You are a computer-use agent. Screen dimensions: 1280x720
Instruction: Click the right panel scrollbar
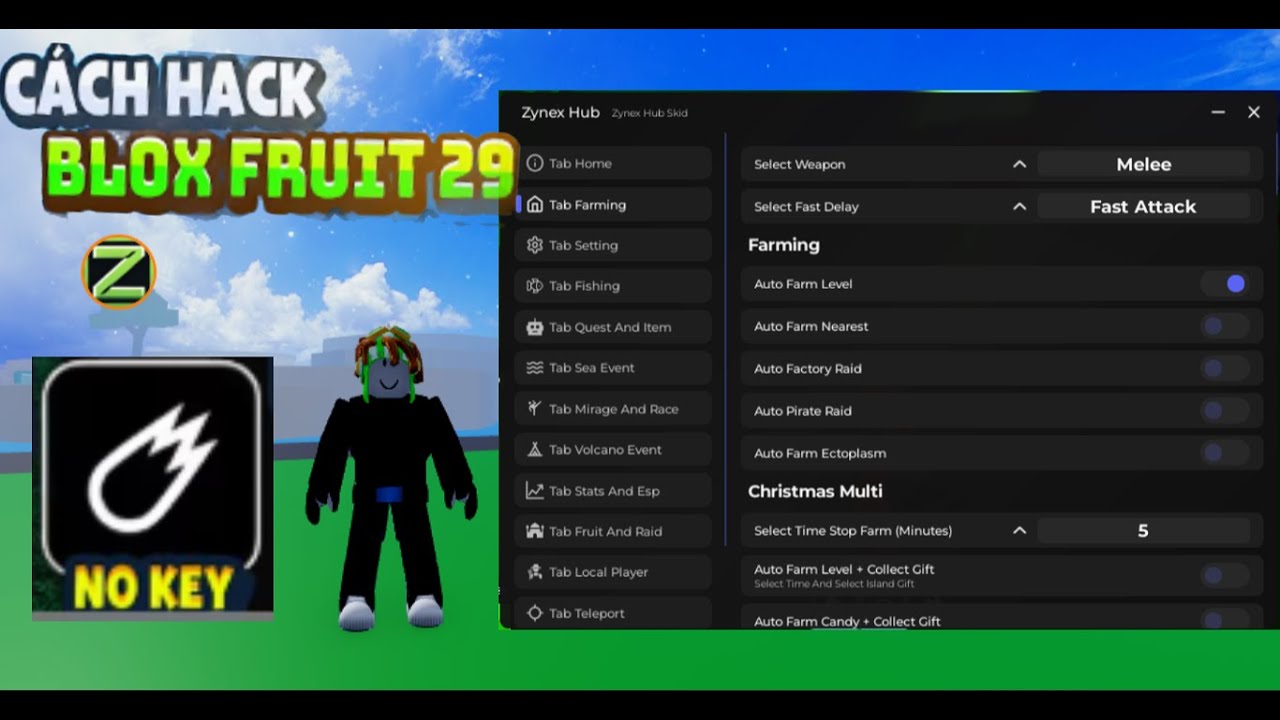[1276, 165]
